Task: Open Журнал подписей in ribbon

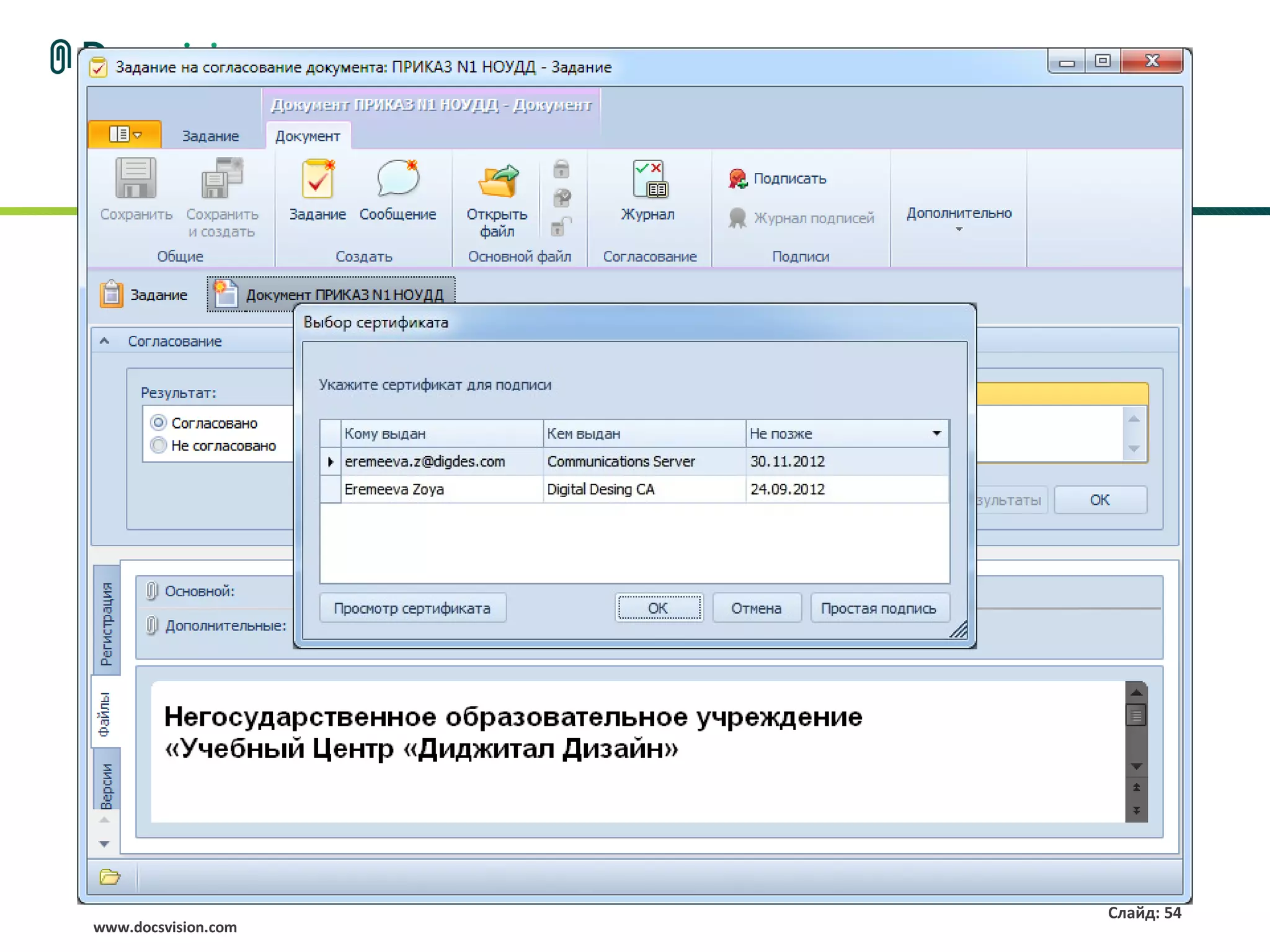Action: click(801, 218)
